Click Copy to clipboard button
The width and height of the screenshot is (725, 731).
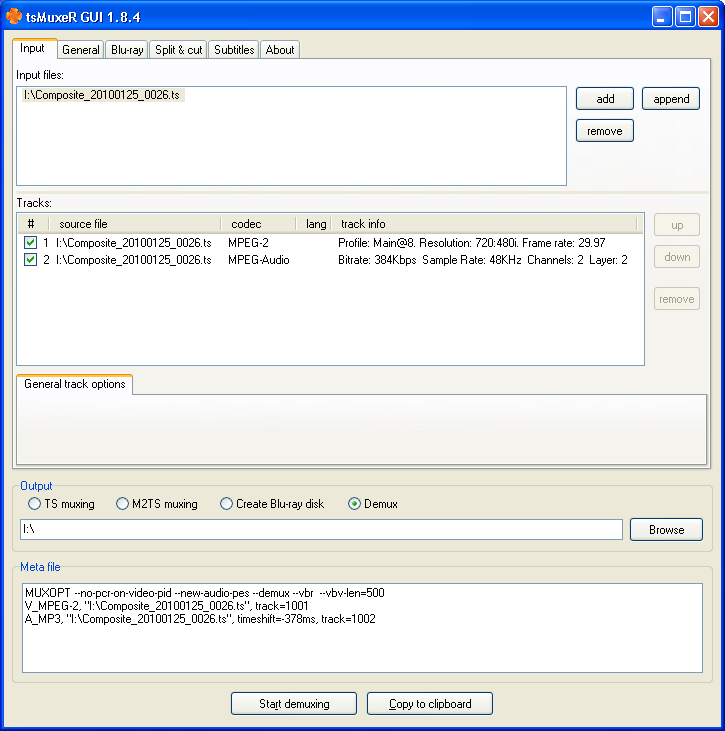(x=430, y=703)
